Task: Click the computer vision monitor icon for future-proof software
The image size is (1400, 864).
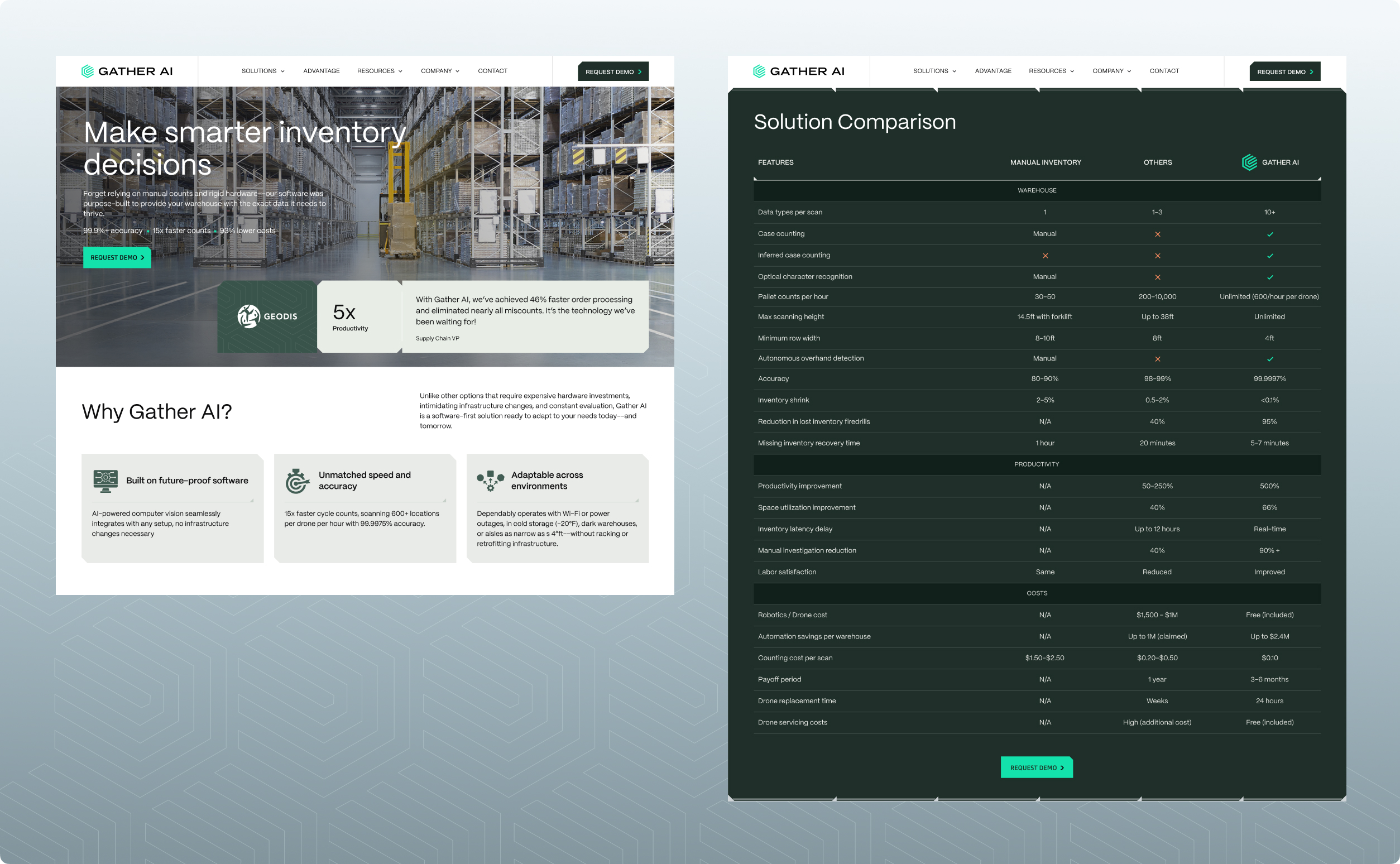Action: (105, 481)
